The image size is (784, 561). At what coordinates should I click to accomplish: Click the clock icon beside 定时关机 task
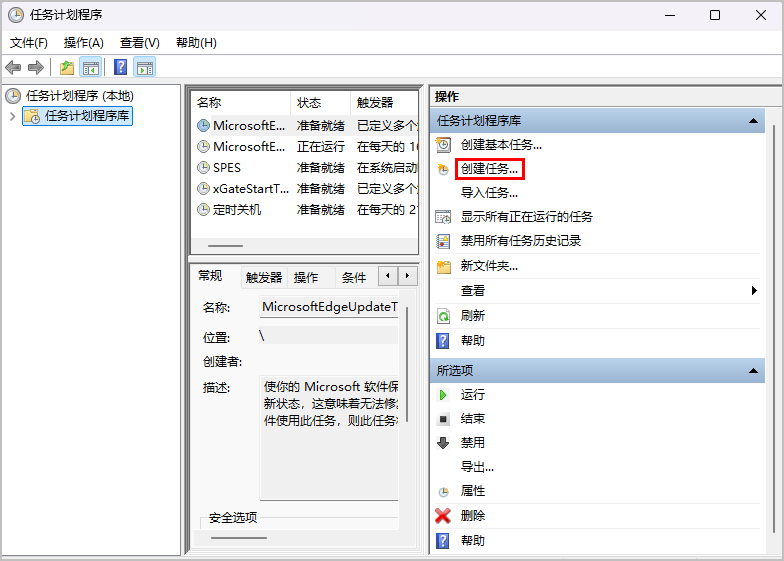tap(204, 210)
